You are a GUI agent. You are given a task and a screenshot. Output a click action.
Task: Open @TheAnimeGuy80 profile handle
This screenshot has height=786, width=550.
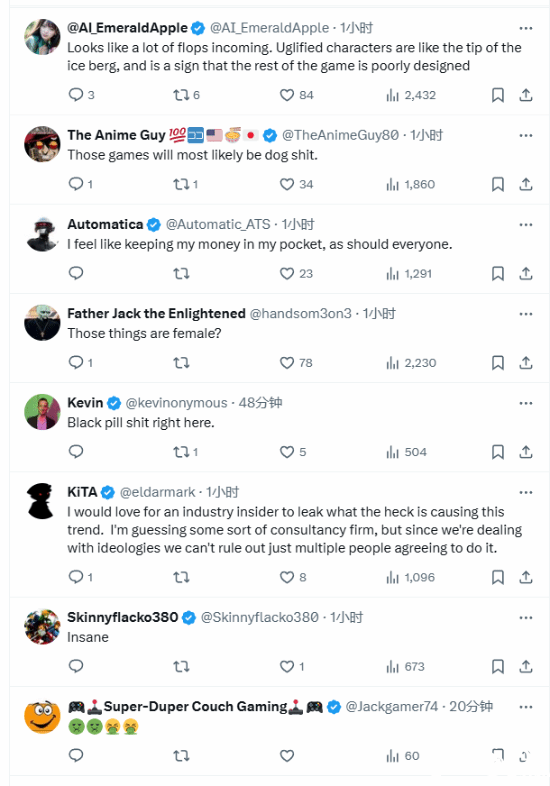[x=340, y=135]
